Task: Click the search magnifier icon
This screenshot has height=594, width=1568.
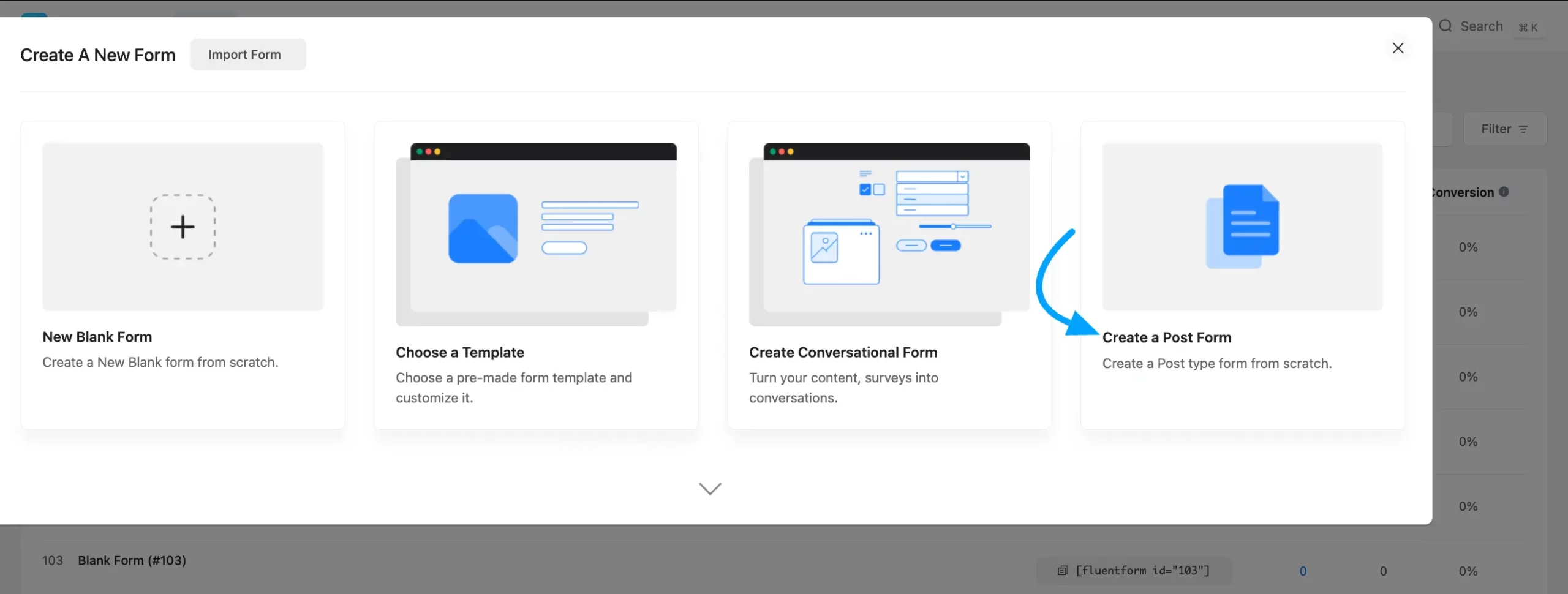Action: pyautogui.click(x=1446, y=26)
